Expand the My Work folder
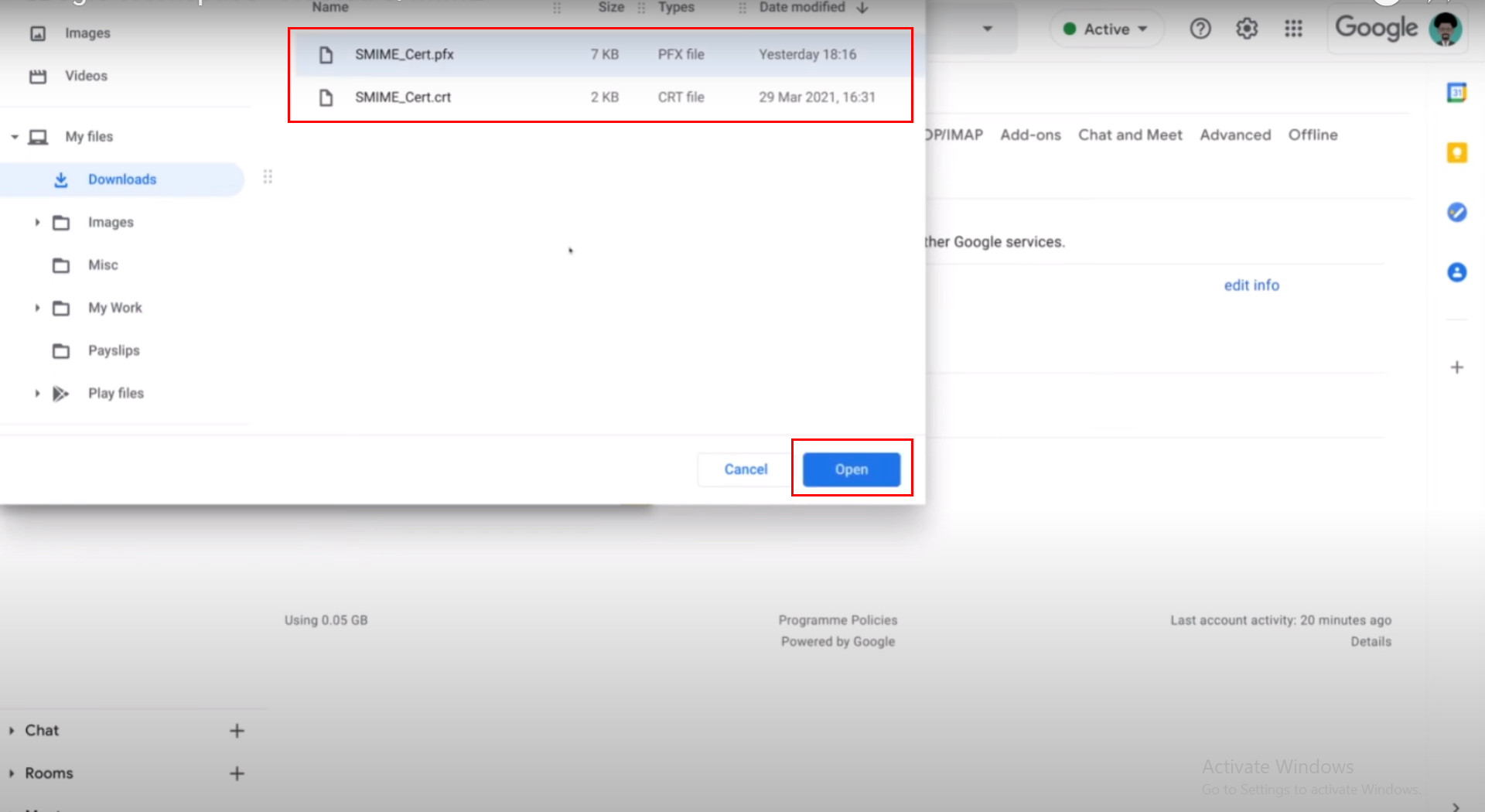 coord(37,308)
